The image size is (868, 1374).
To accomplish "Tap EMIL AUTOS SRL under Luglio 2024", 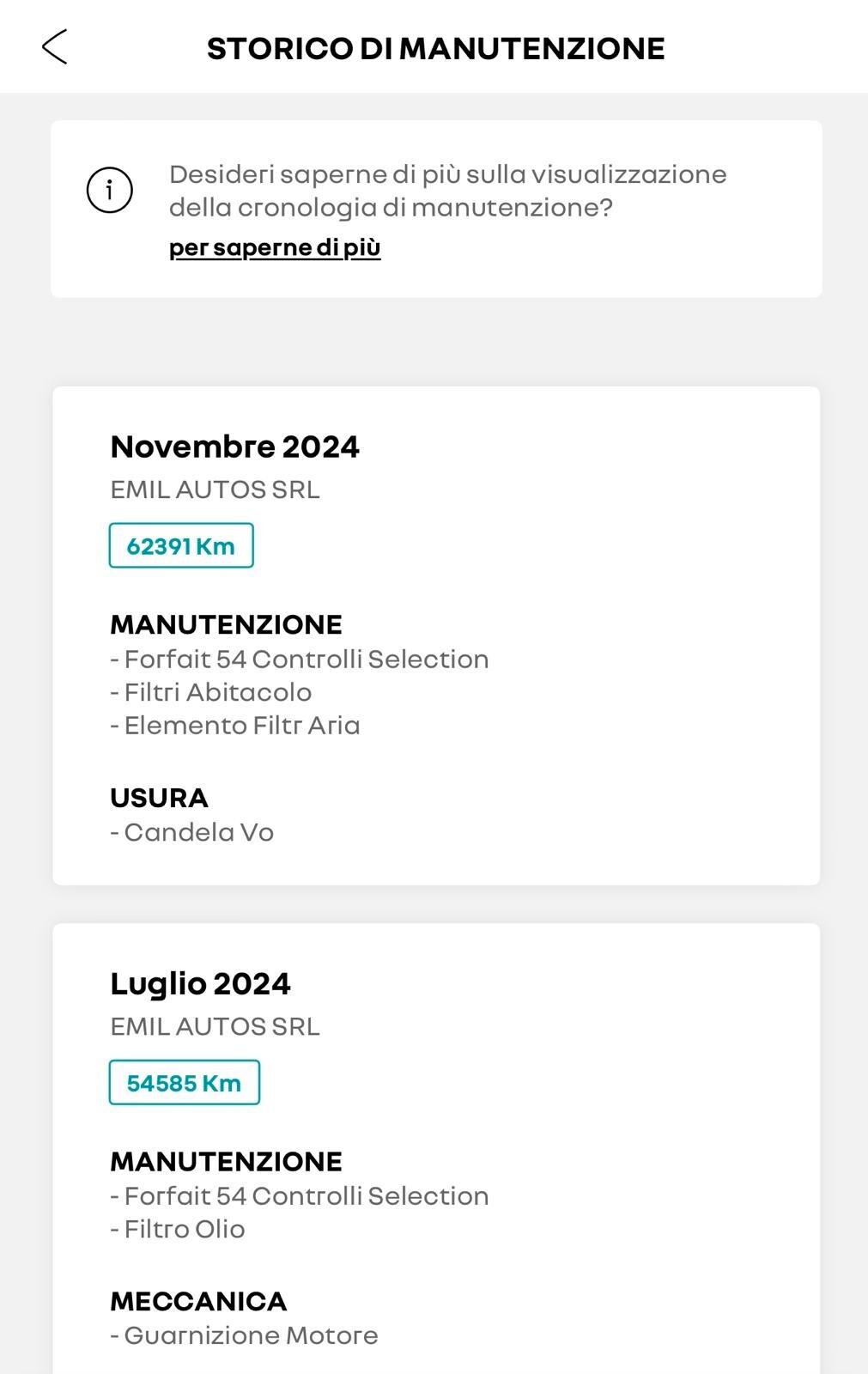I will tap(215, 1026).
